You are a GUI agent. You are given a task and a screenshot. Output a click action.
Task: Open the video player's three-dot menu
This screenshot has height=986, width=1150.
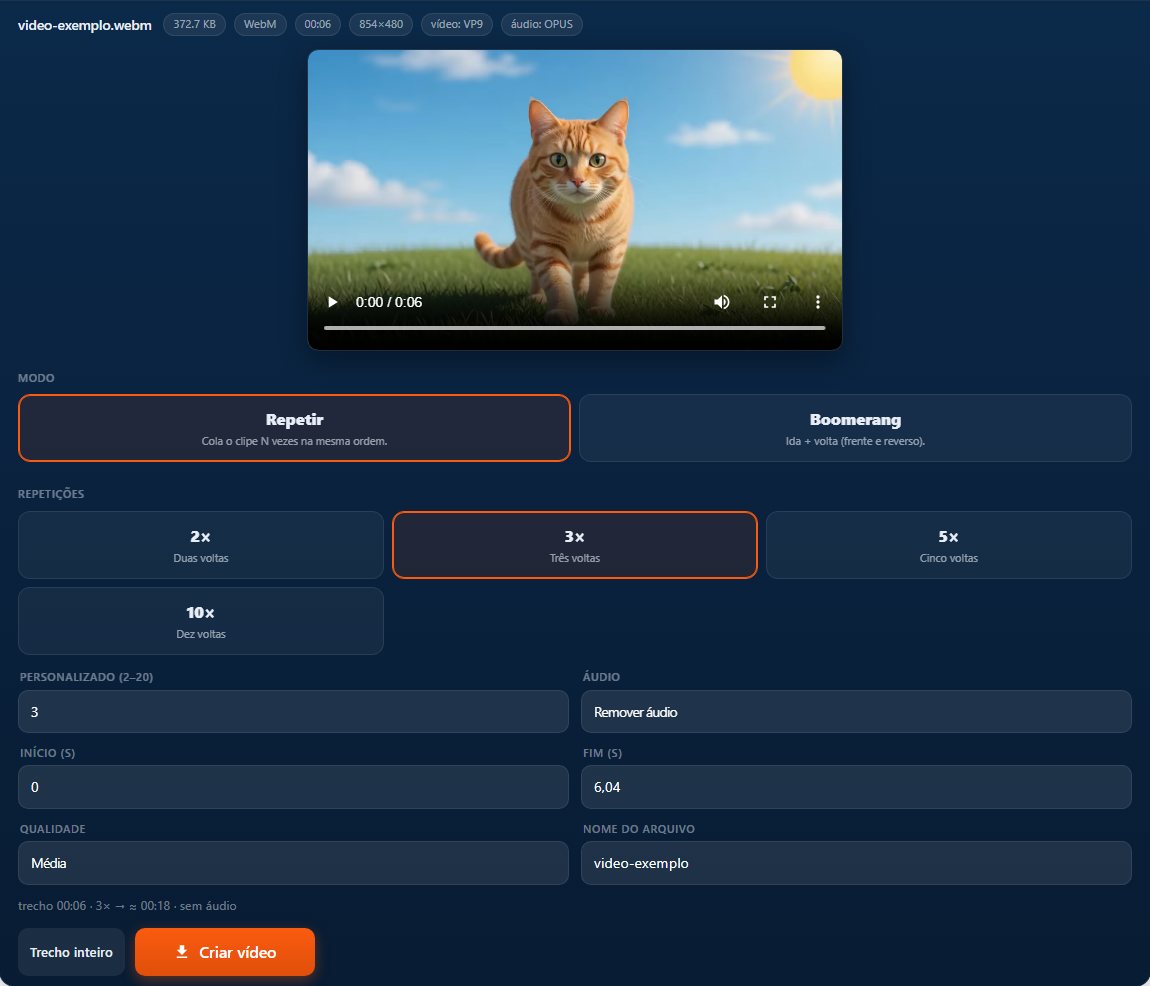click(x=818, y=302)
